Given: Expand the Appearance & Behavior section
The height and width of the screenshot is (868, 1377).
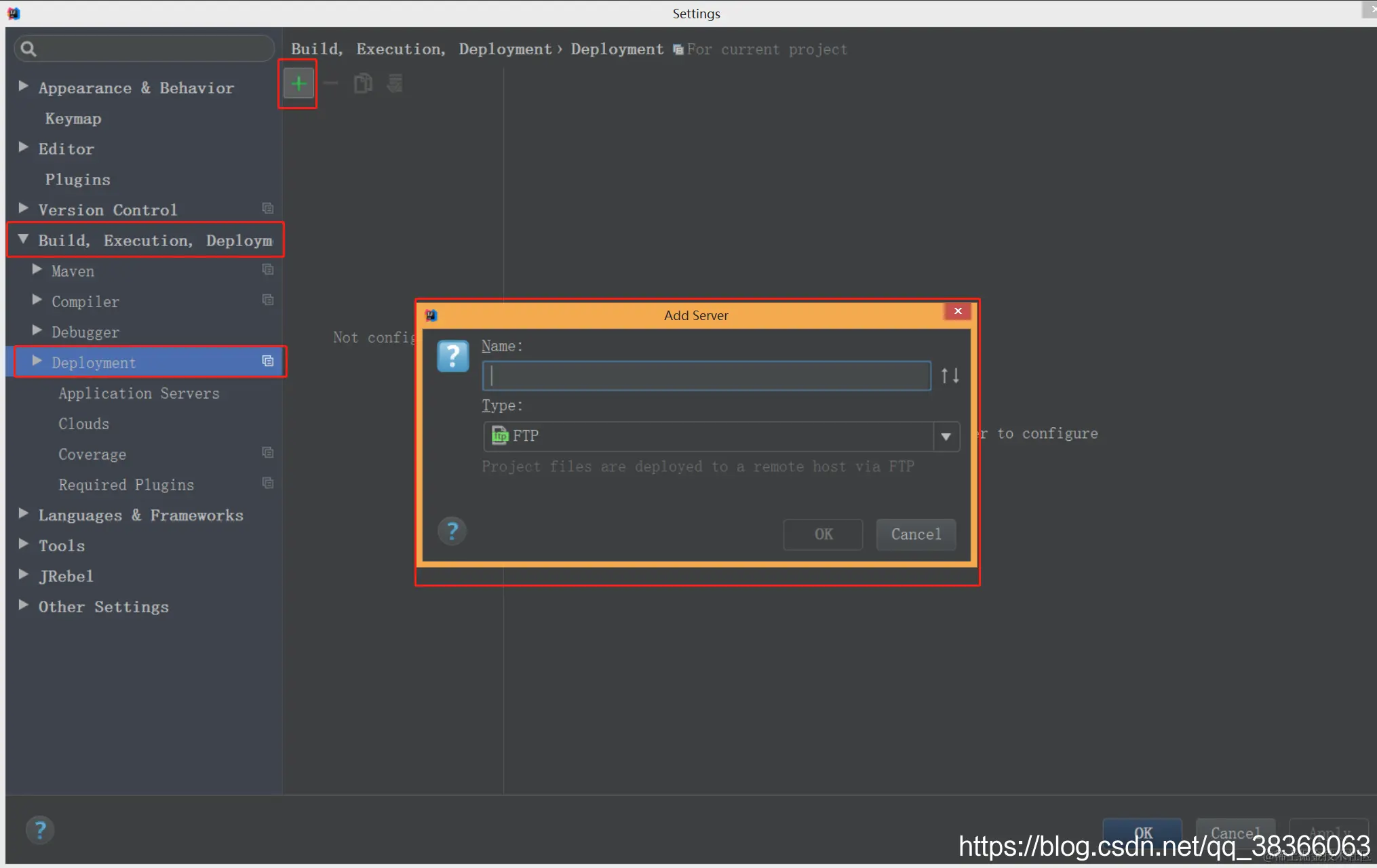Looking at the screenshot, I should click(x=24, y=86).
